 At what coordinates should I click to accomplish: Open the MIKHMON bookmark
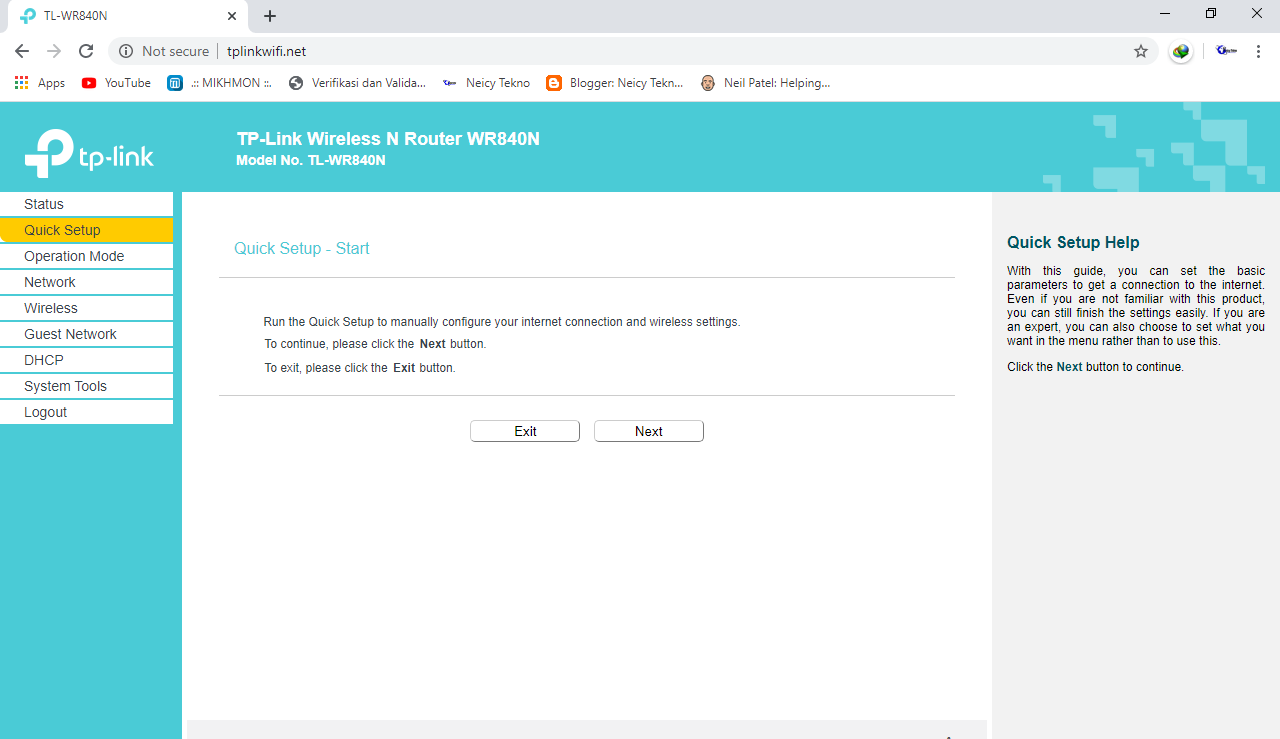pos(219,83)
